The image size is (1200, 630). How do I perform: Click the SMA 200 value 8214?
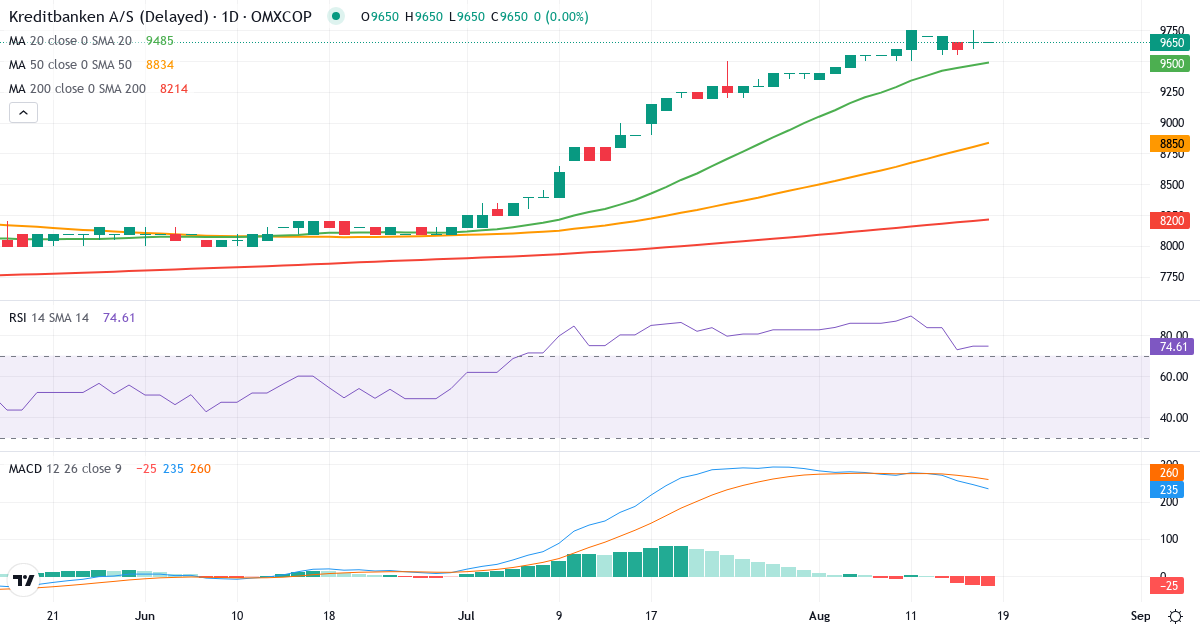(x=174, y=89)
